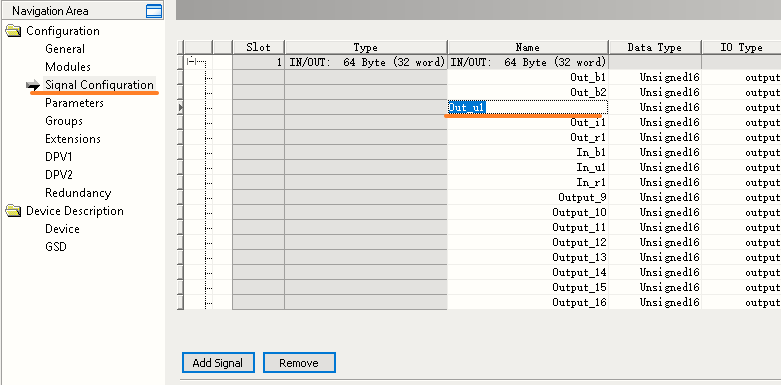Screen dimensions: 781x386
Task: Click Unsigned16 data type of Out_u1
Action: [669, 108]
